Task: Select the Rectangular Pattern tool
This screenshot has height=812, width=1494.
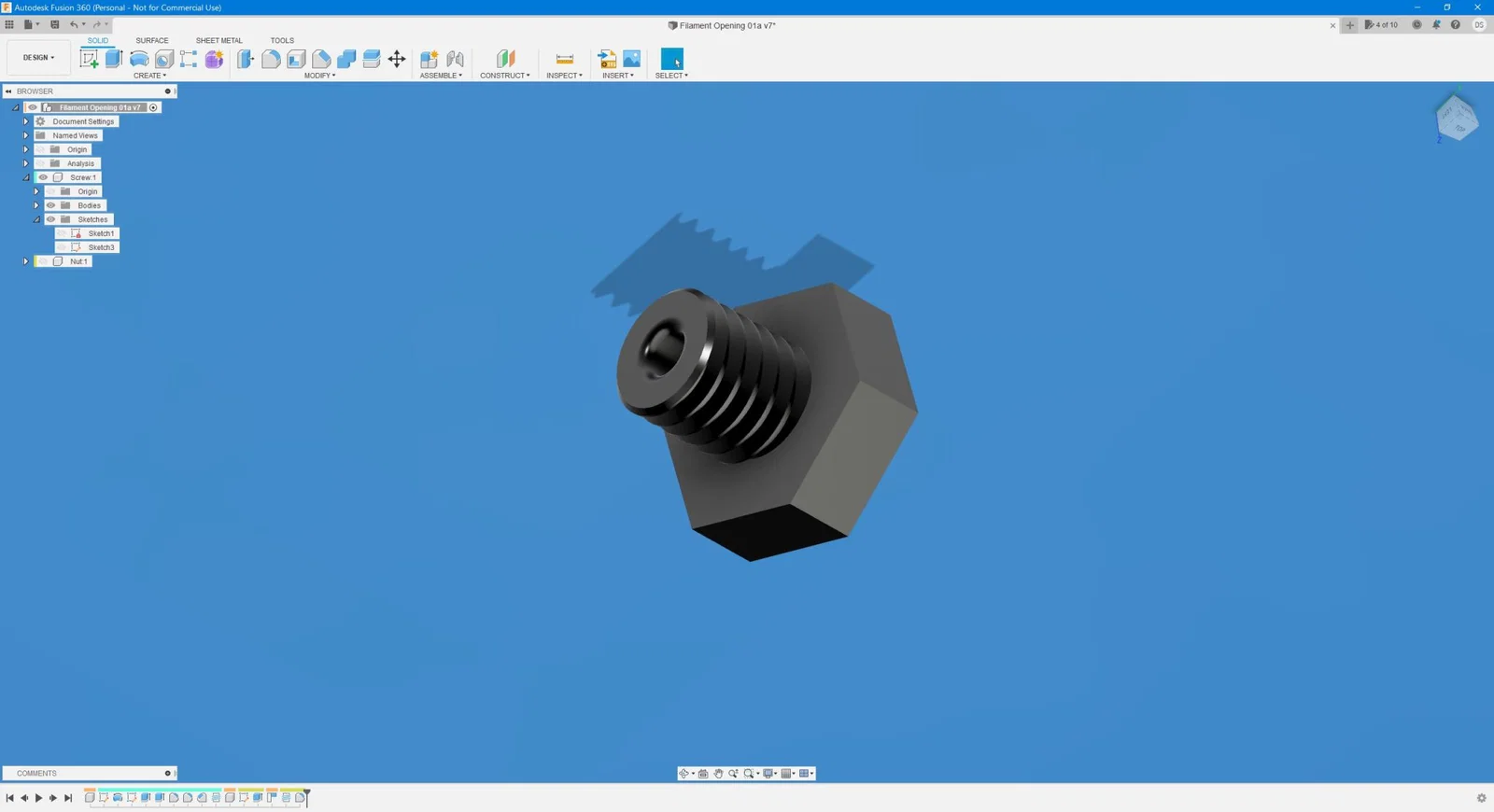Action: [x=189, y=59]
